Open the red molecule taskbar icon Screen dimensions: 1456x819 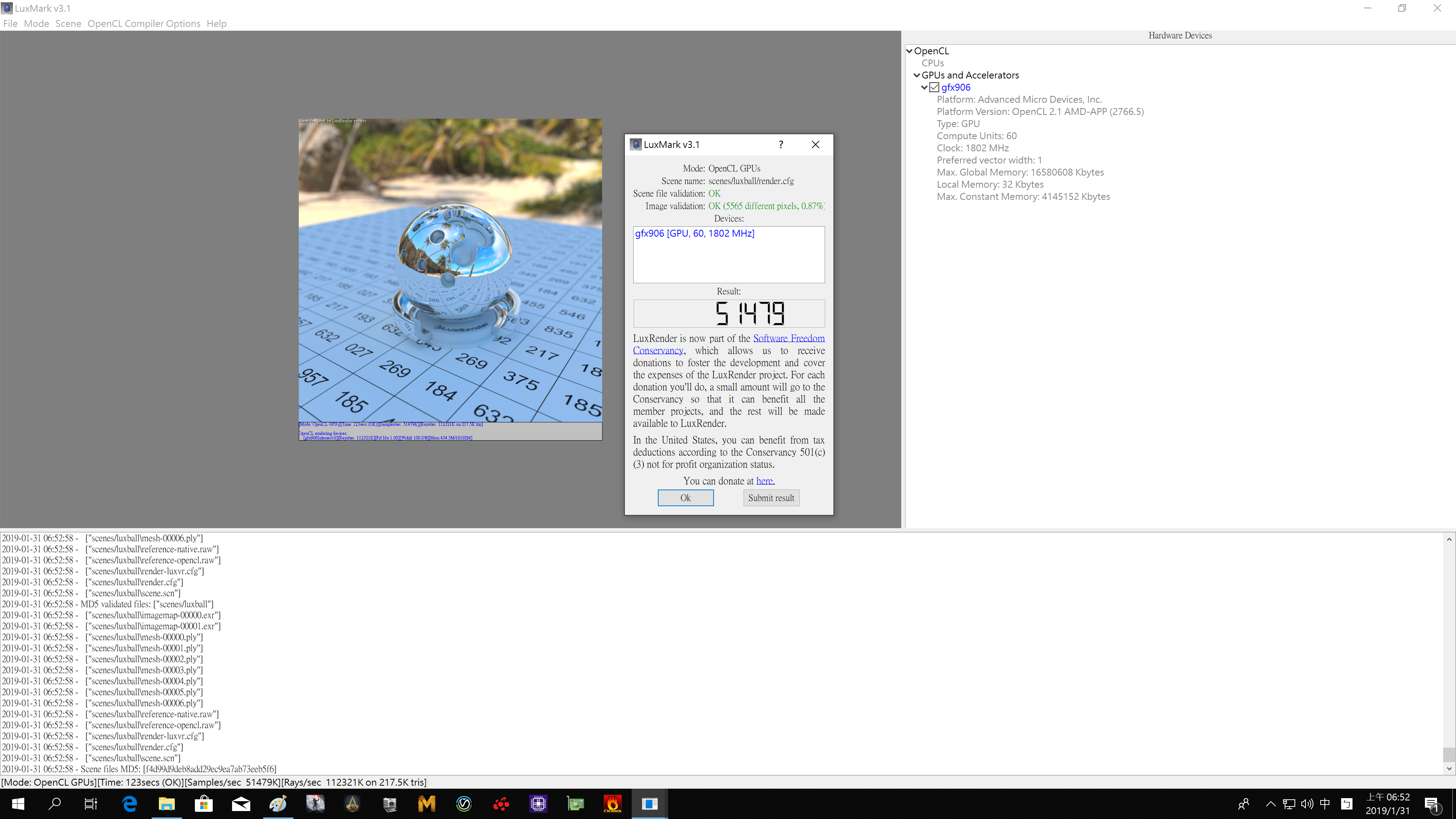tap(501, 804)
